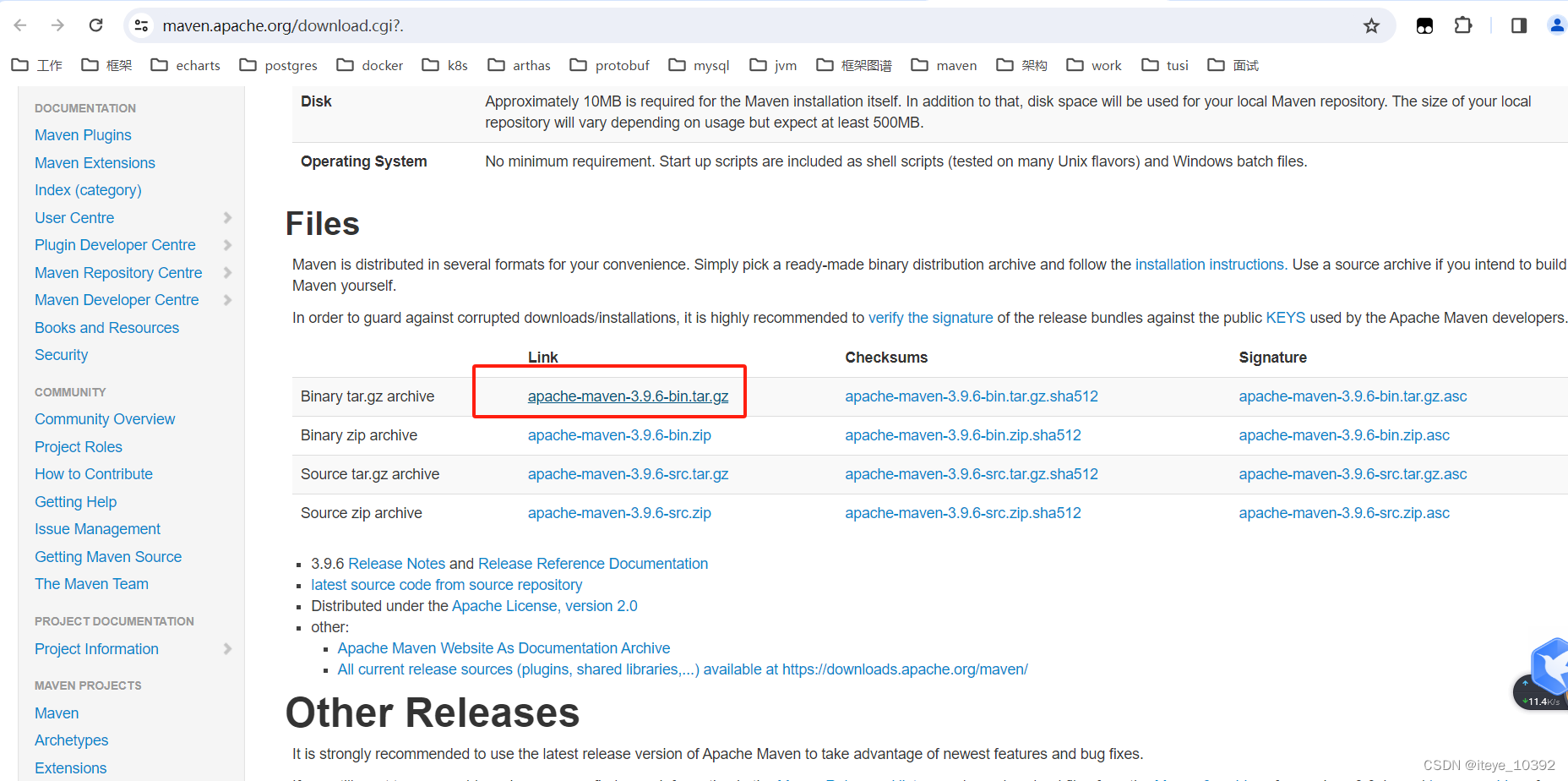Open Getting Maven Source sidebar item
This screenshot has height=781, width=1568.
pos(108,557)
